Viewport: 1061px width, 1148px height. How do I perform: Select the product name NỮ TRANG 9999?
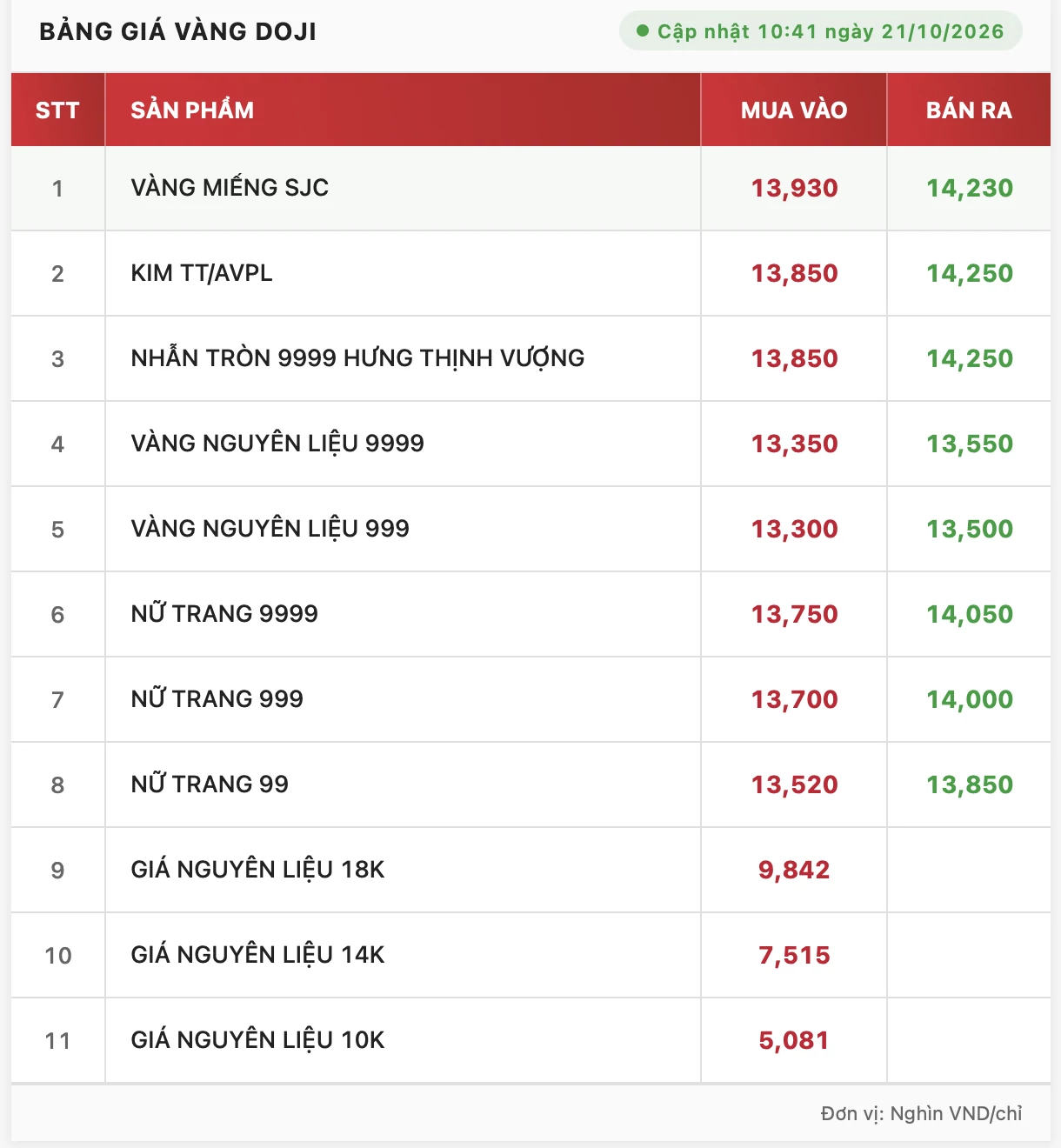point(224,614)
